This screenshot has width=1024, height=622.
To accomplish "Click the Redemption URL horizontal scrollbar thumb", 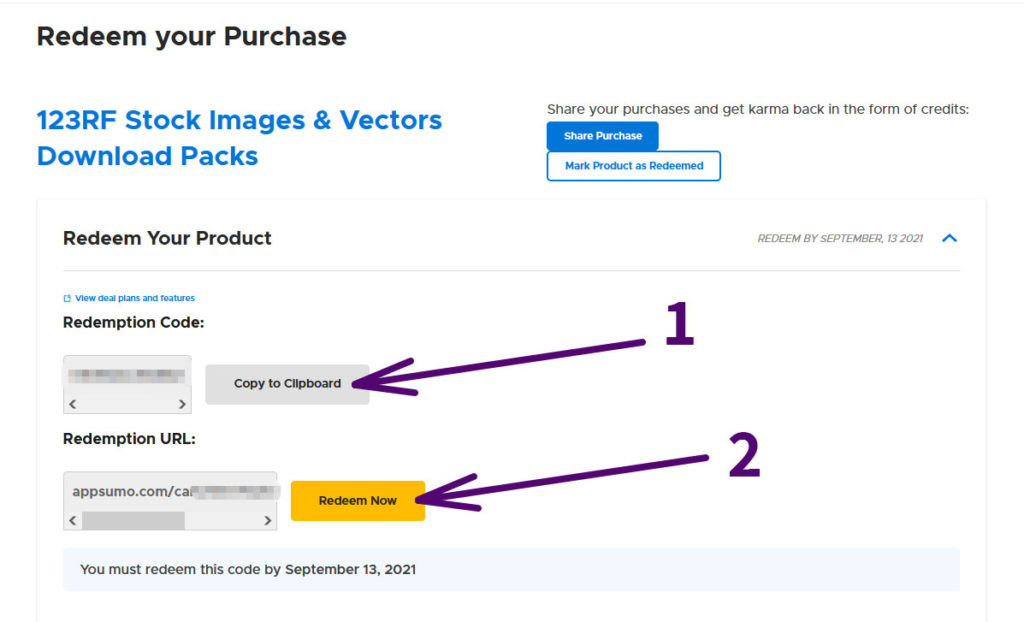I will 133,521.
